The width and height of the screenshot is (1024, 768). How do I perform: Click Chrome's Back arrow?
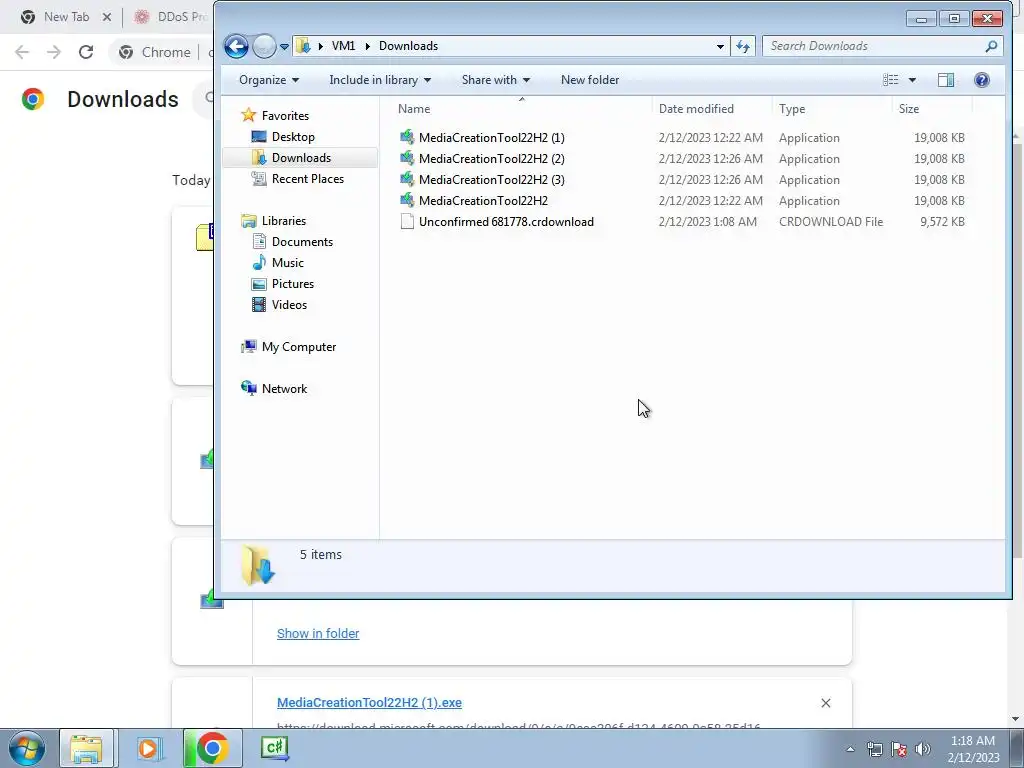click(x=22, y=52)
